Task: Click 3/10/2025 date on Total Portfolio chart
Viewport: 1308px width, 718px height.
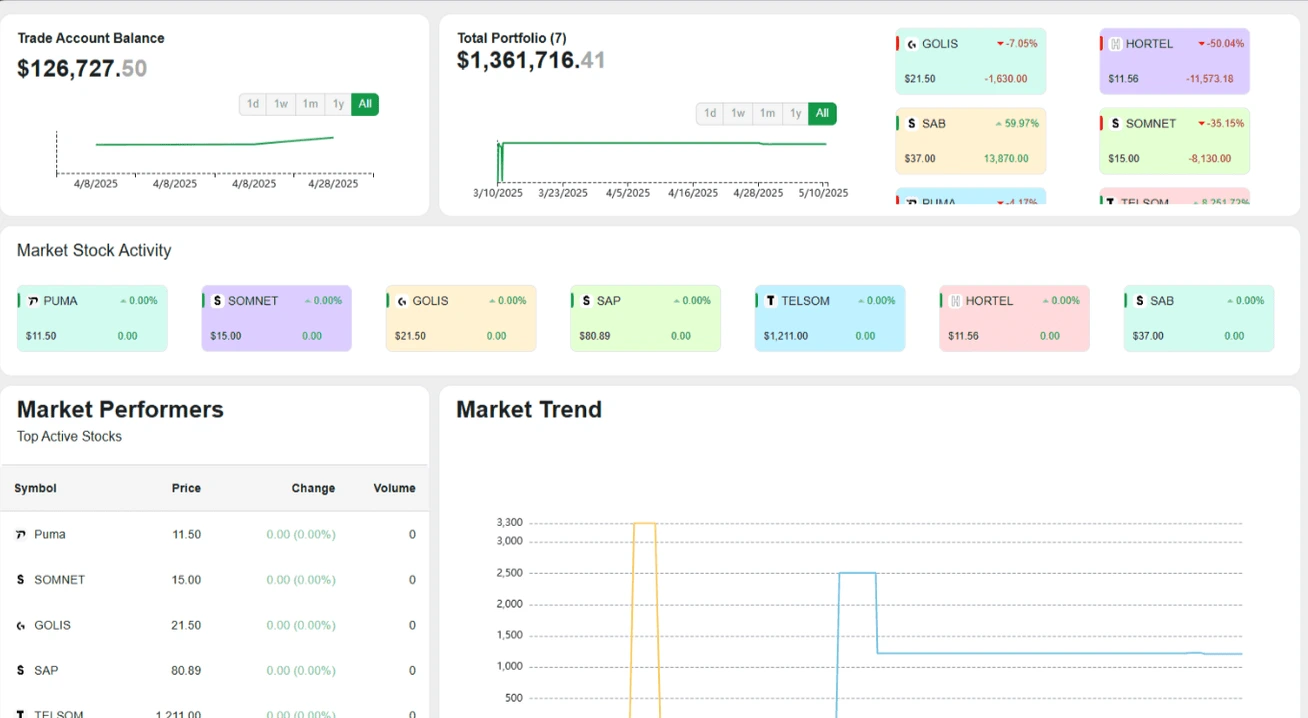Action: click(x=498, y=193)
